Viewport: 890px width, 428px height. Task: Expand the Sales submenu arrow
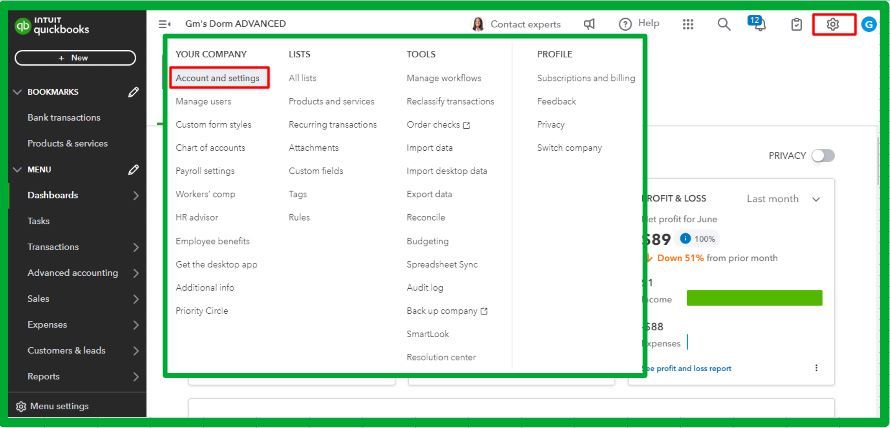coord(136,299)
